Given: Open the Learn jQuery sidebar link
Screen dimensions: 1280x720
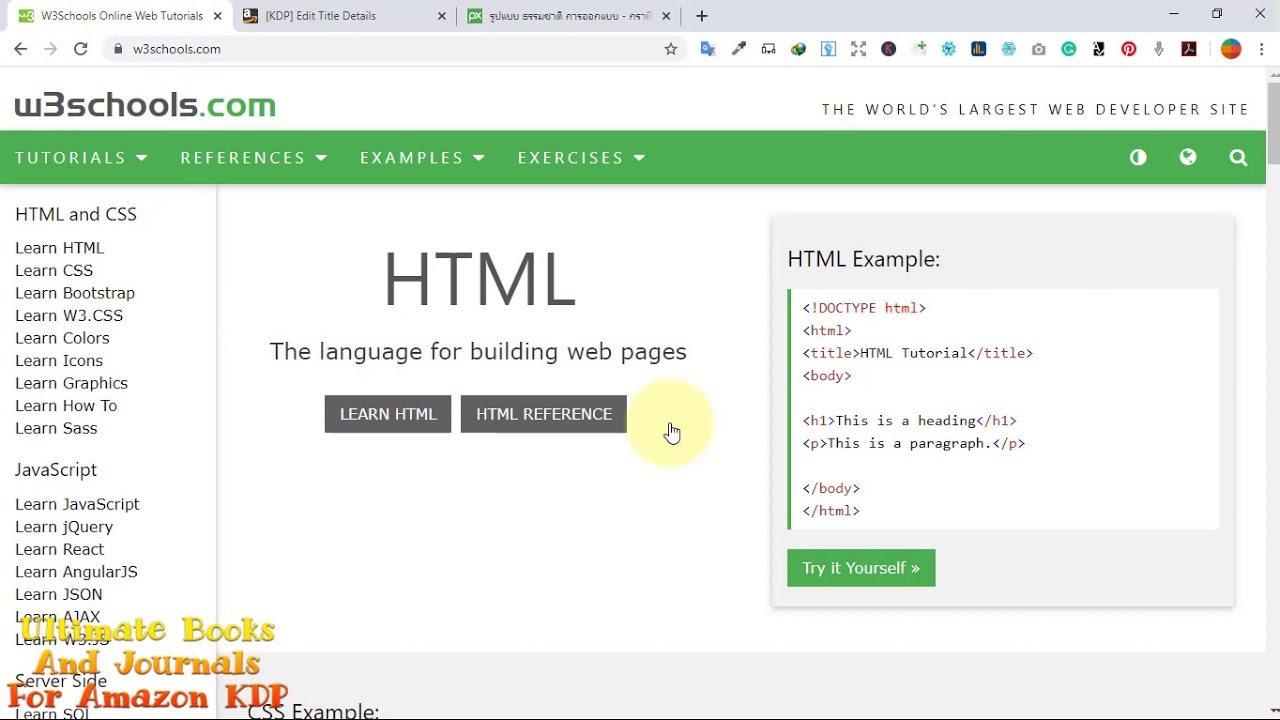Looking at the screenshot, I should (64, 527).
